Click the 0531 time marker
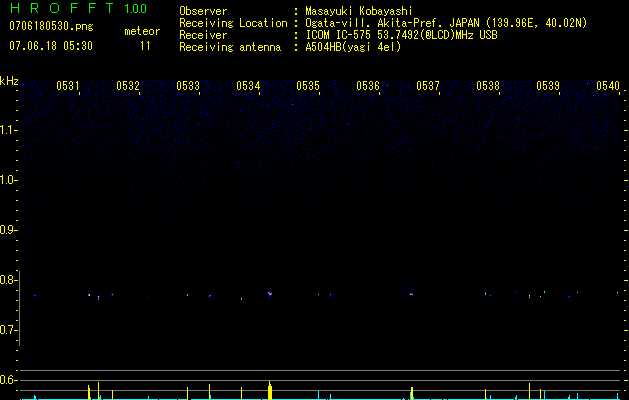This screenshot has height=400, width=629. [68, 86]
